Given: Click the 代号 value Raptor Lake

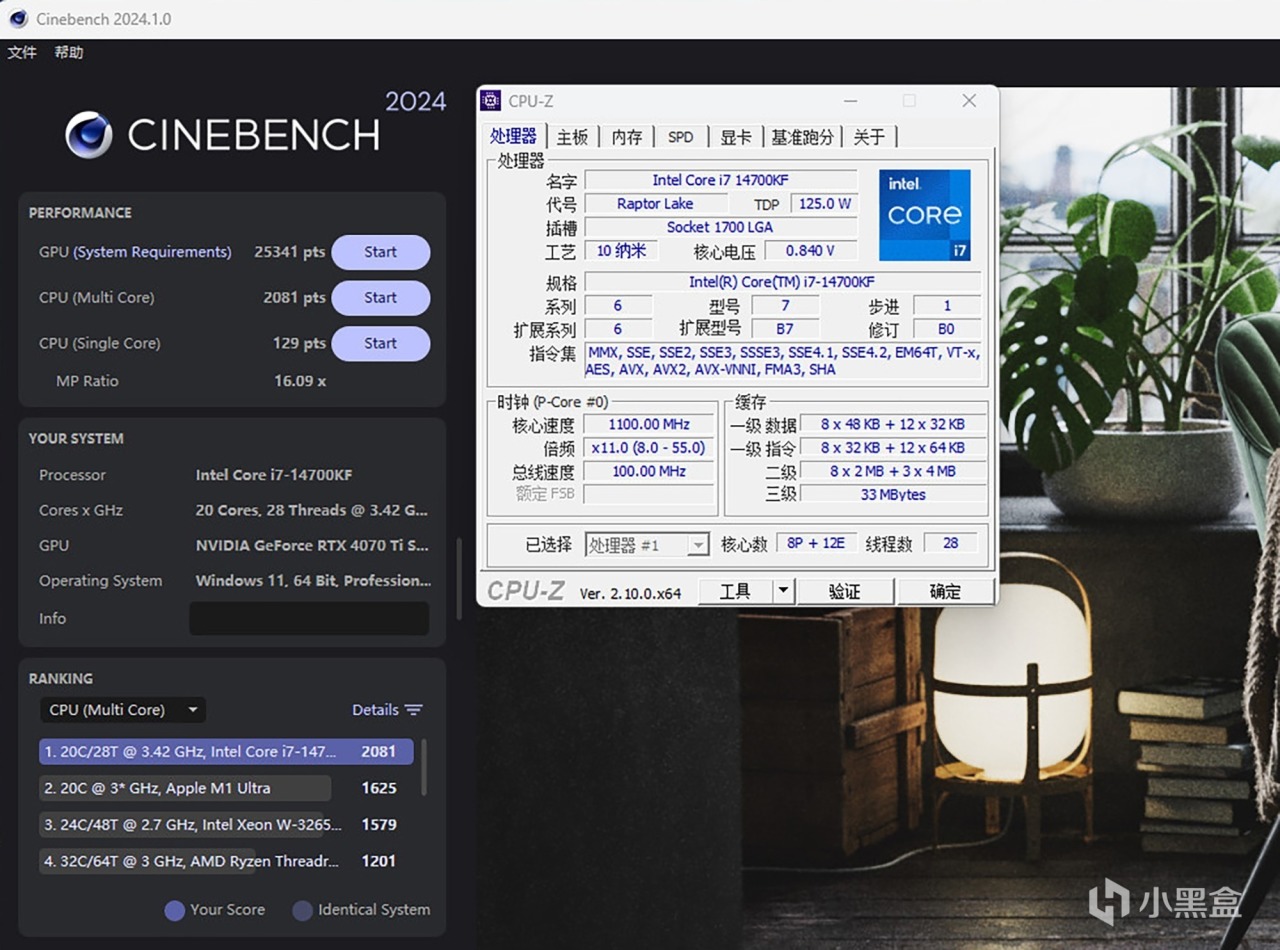Looking at the screenshot, I should (655, 203).
